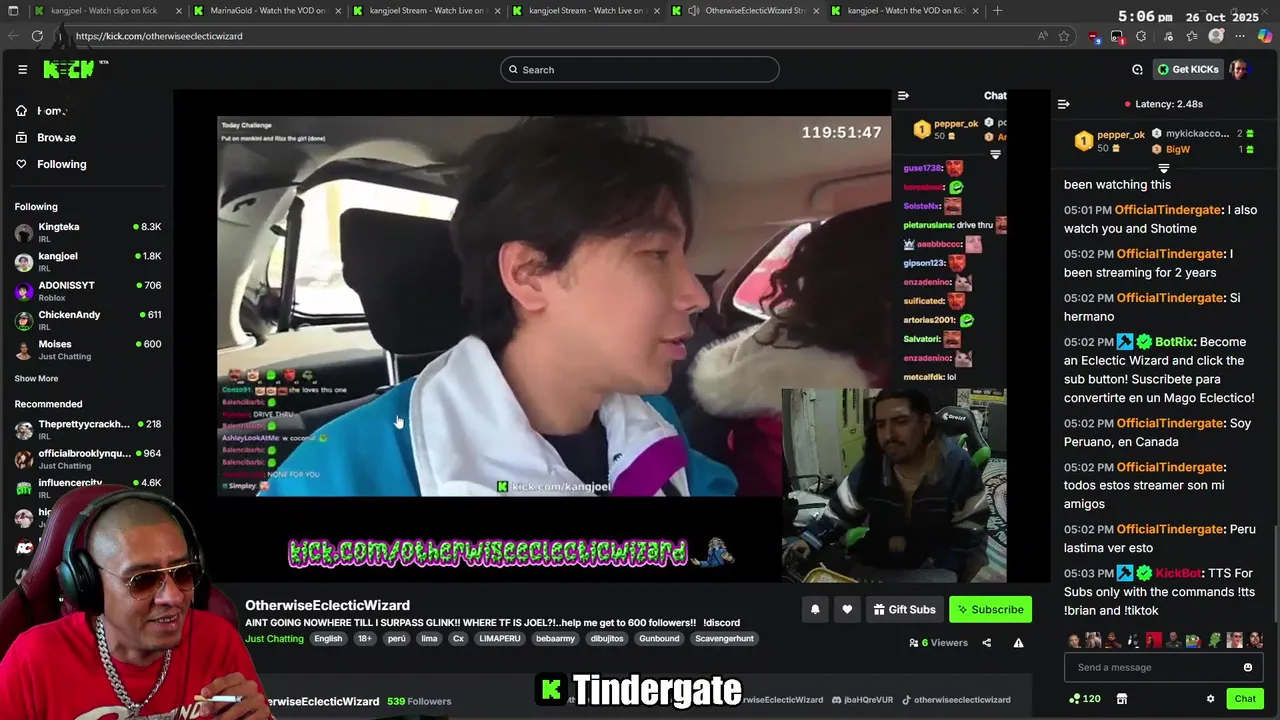Click the share stream icon
The height and width of the screenshot is (720, 1280).
pos(986,643)
